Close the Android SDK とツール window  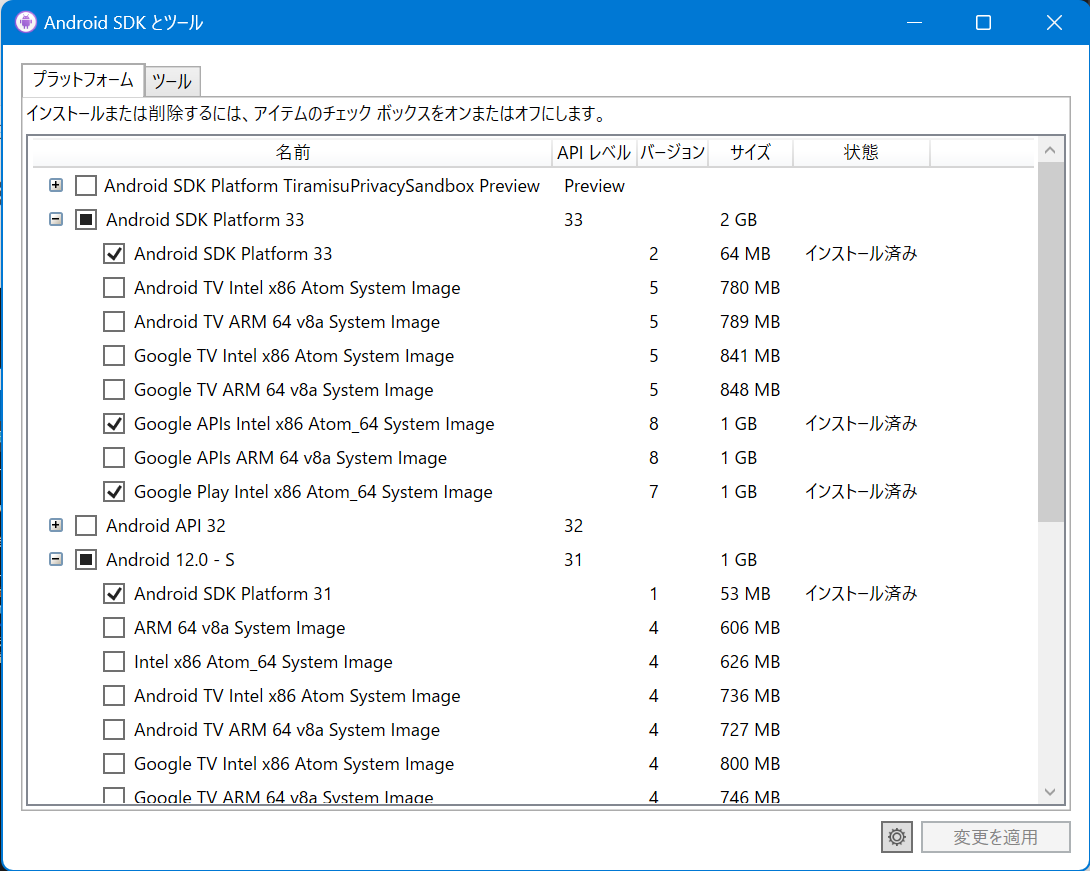[1054, 22]
